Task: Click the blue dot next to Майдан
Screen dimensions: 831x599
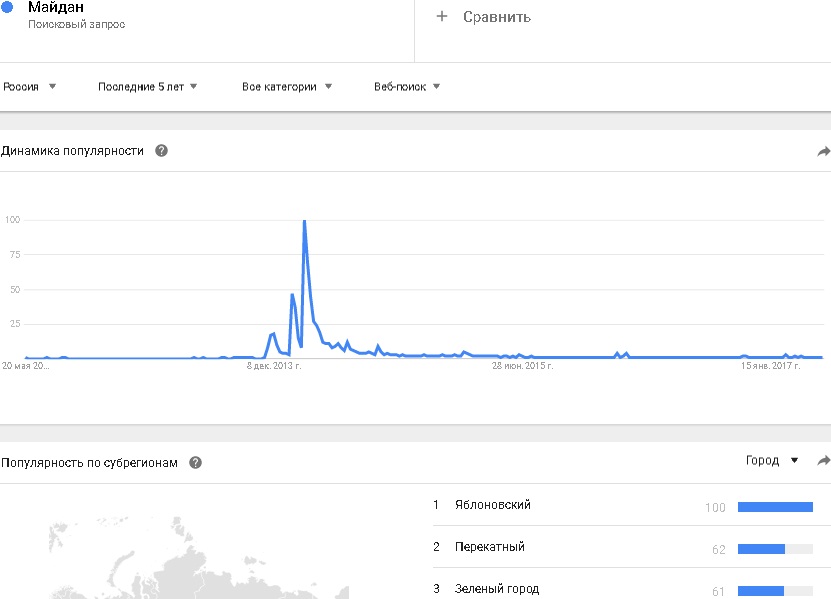Action: (8, 7)
